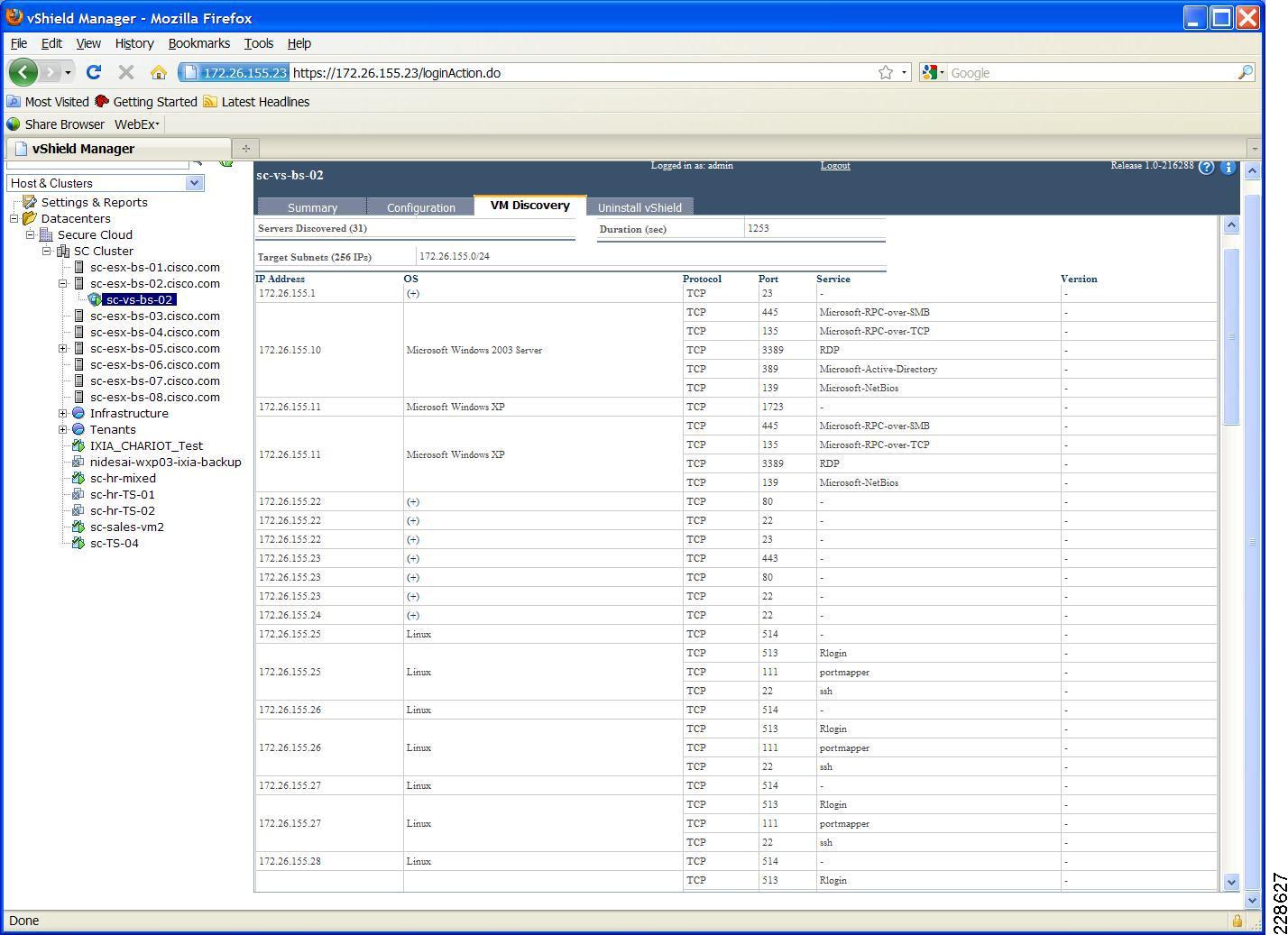Screen dimensions: 1288x935
Task: Click the Settings & Reports icon
Action: click(30, 202)
